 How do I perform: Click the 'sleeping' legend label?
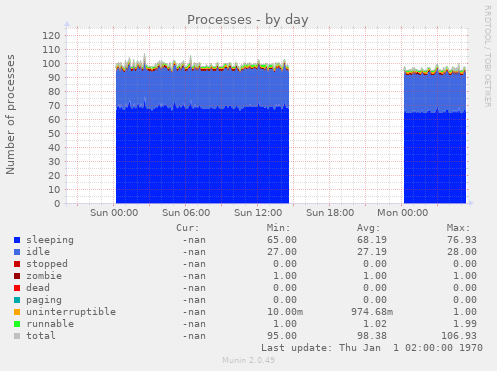point(50,240)
